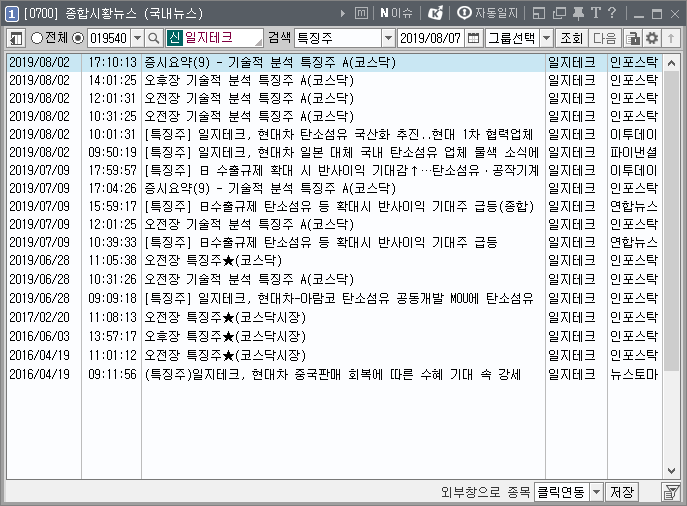This screenshot has width=687, height=506.
Task: Click the small play arrow in title bar
Action: click(x=343, y=14)
